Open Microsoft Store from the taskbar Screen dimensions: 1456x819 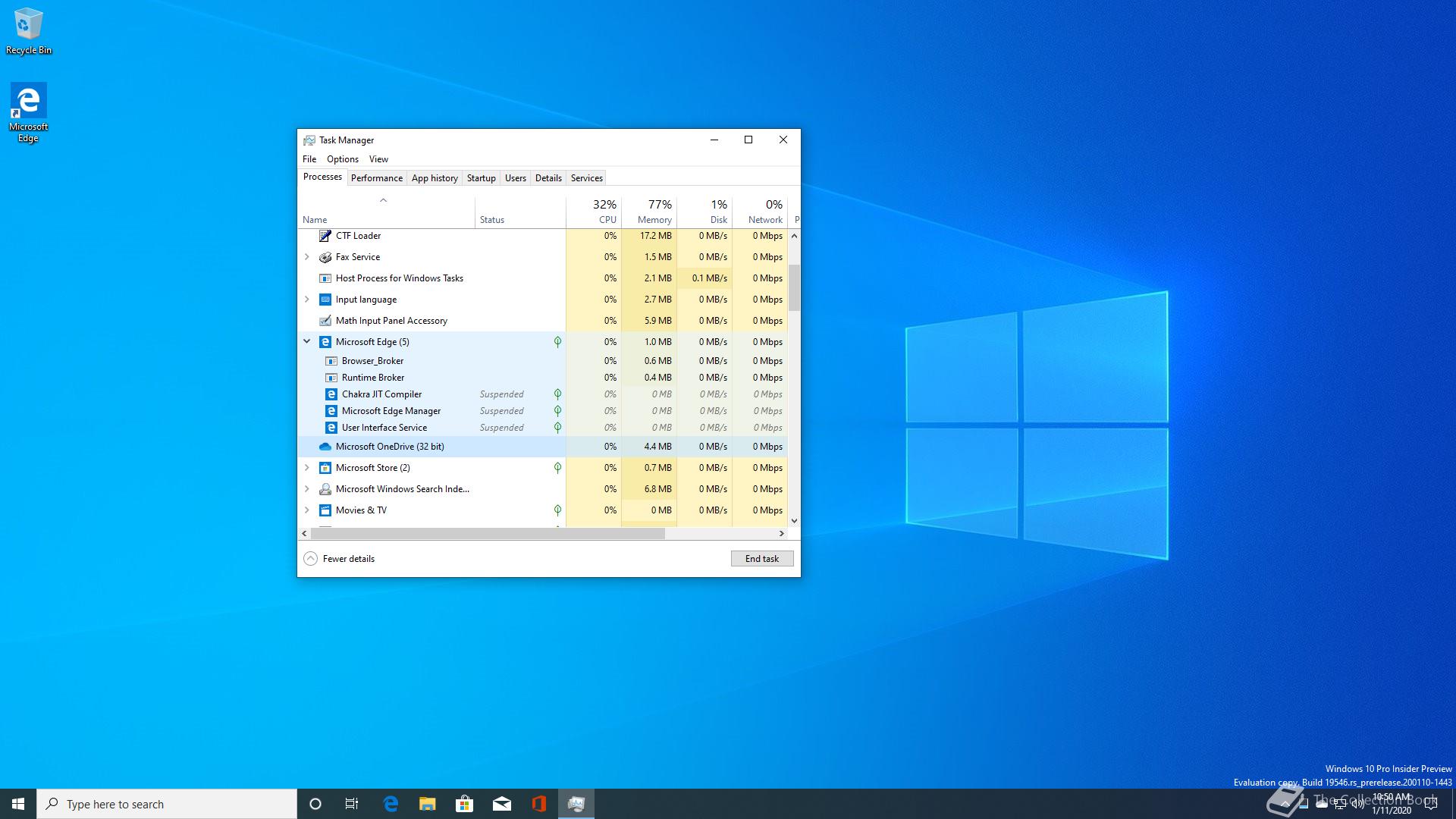coord(464,804)
